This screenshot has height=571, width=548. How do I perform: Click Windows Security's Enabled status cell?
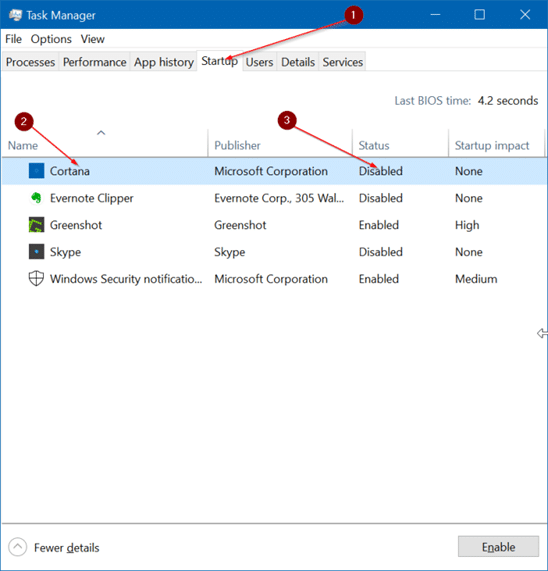point(379,279)
